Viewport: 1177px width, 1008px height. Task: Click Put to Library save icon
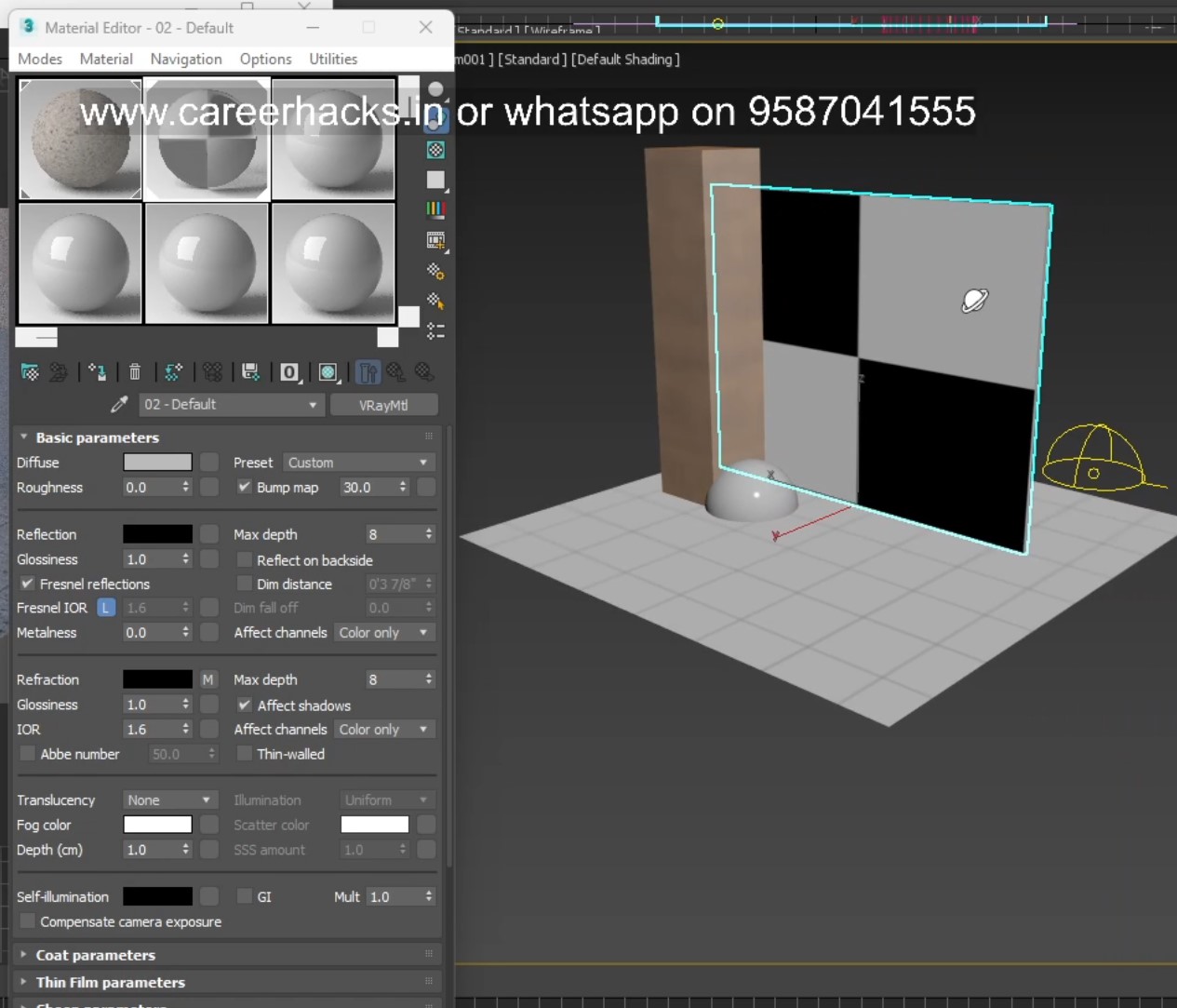250,372
